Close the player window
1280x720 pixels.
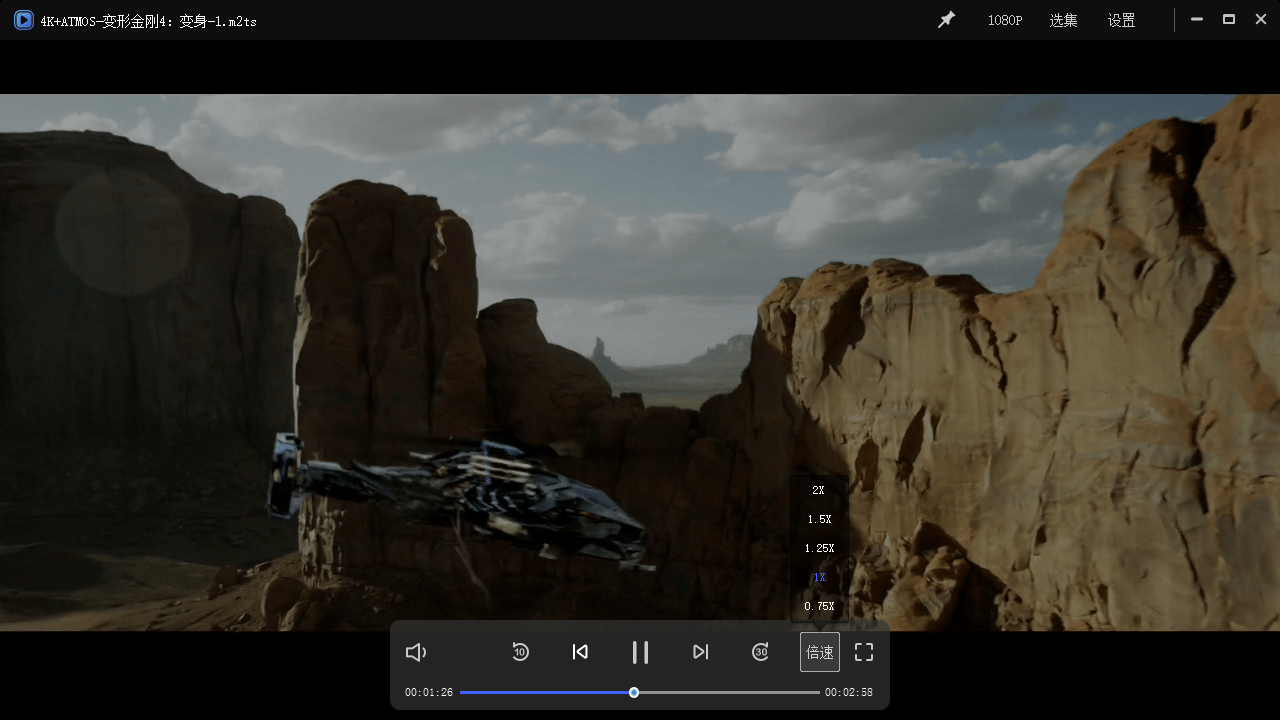click(x=1261, y=19)
